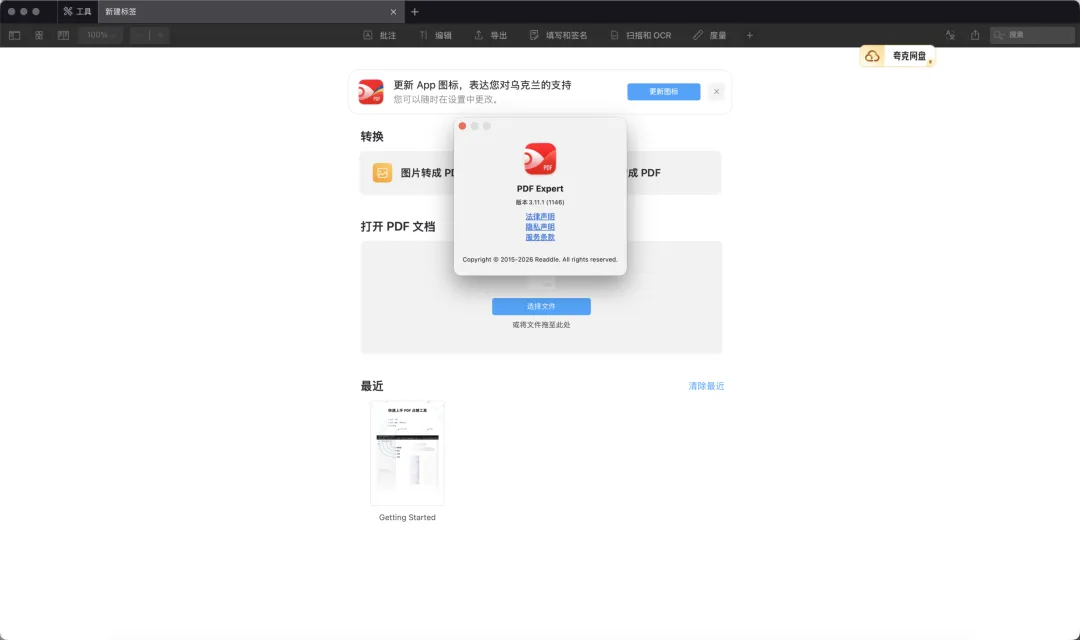Click the 转换 section heading

pos(372,136)
